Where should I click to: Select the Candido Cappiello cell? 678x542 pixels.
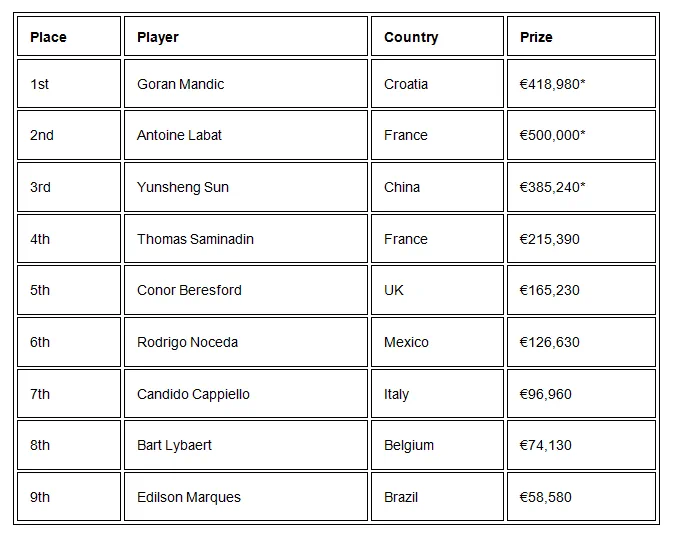tap(193, 394)
